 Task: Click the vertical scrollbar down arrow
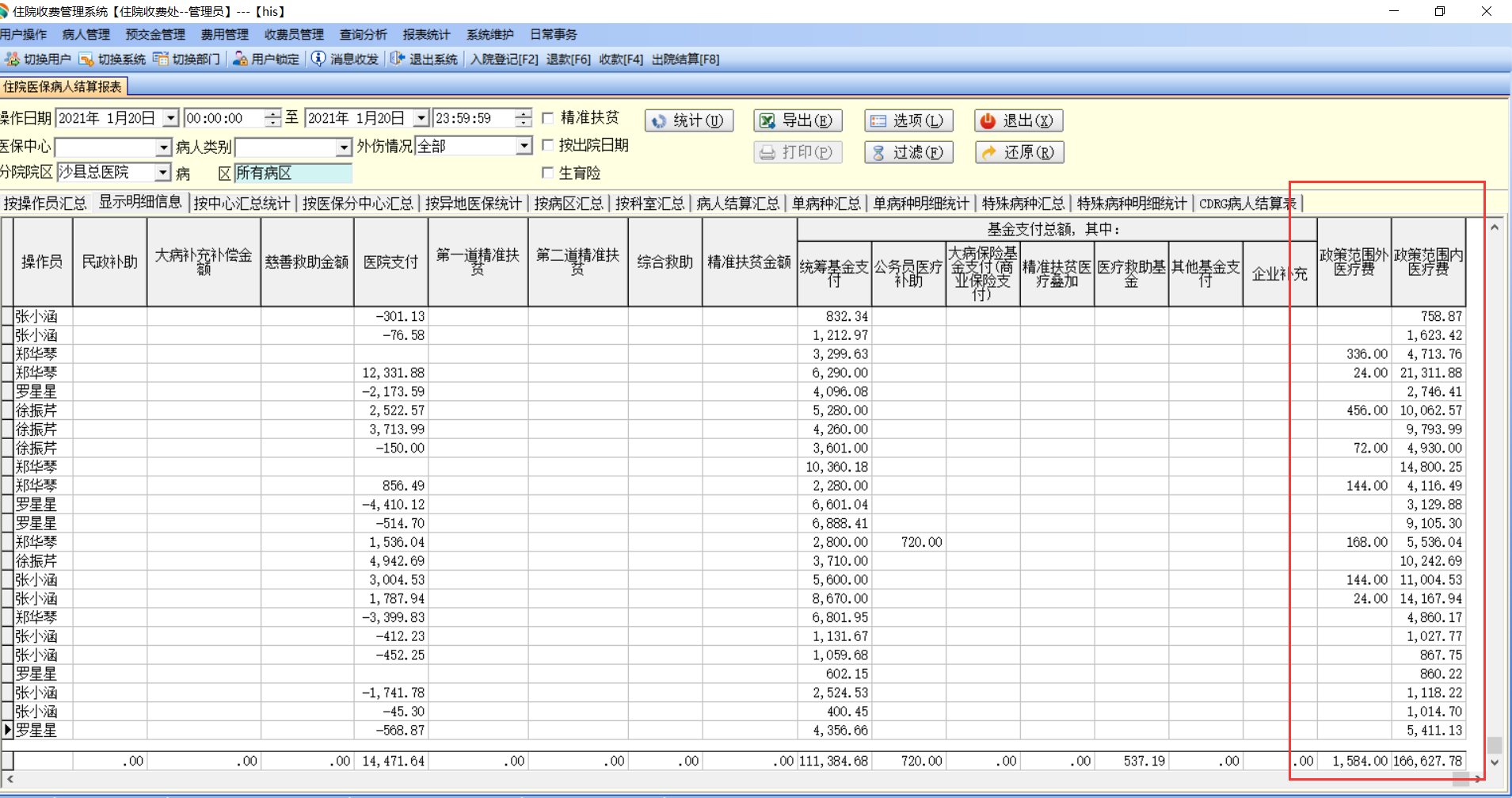pos(1495,763)
